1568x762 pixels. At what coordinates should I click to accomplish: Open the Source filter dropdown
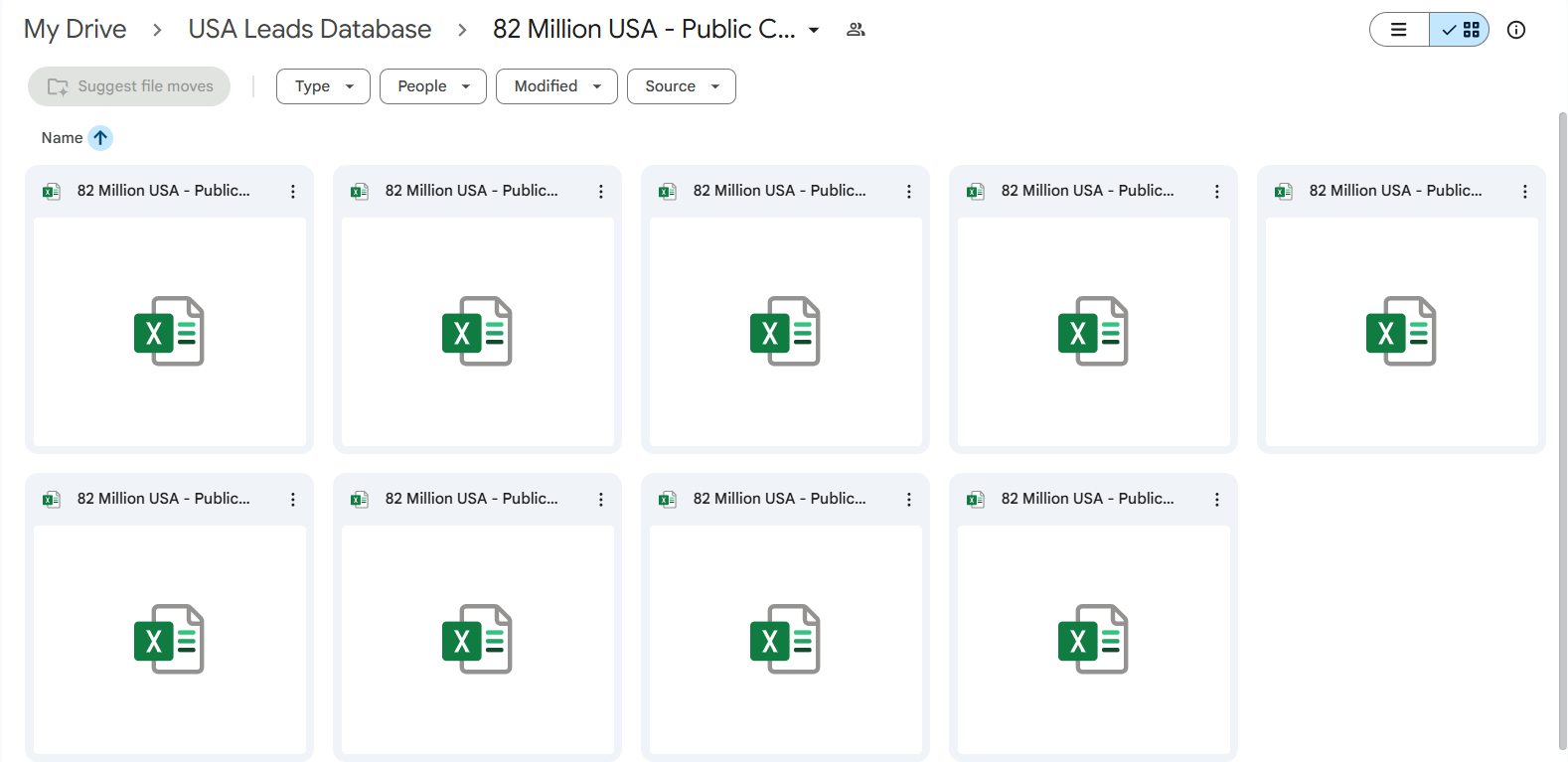[682, 86]
